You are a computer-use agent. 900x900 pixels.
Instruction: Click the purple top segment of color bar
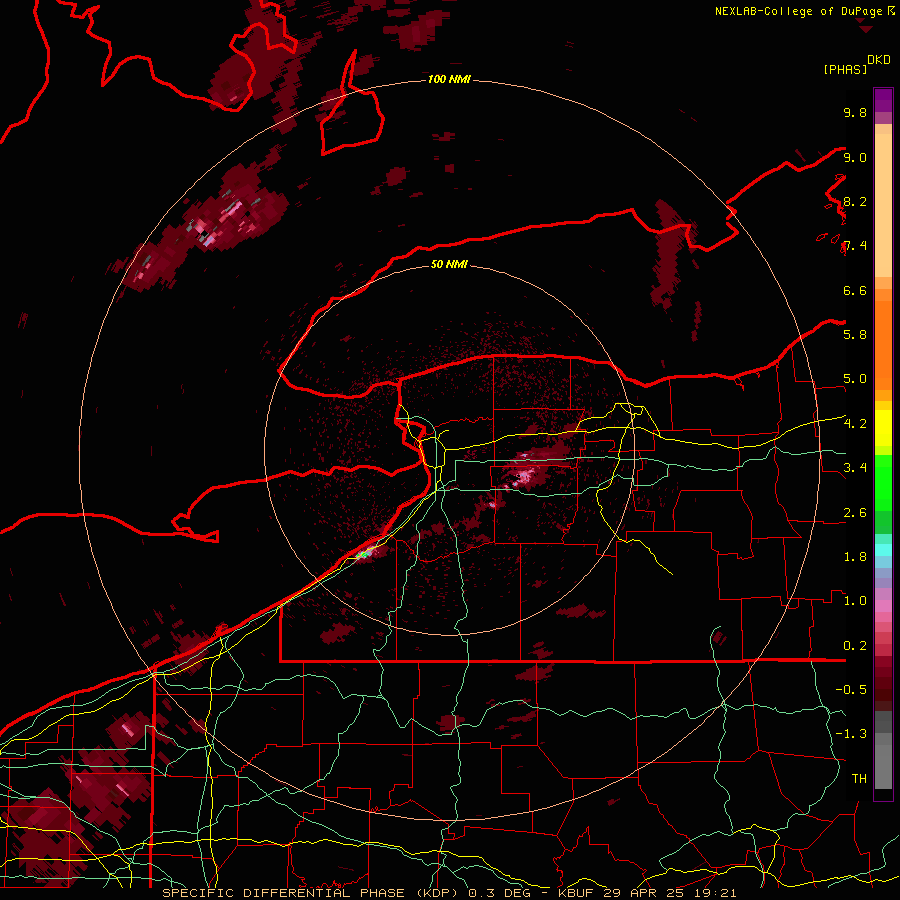tap(883, 100)
